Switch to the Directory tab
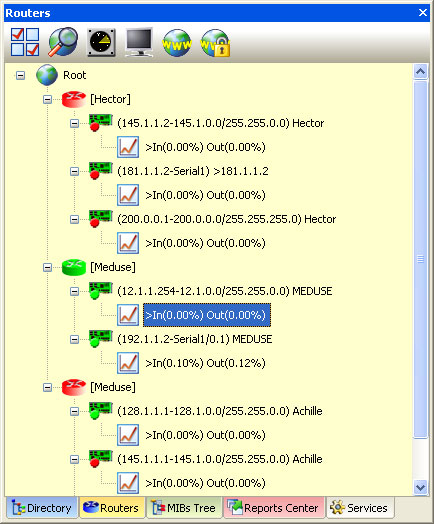 coord(42,508)
